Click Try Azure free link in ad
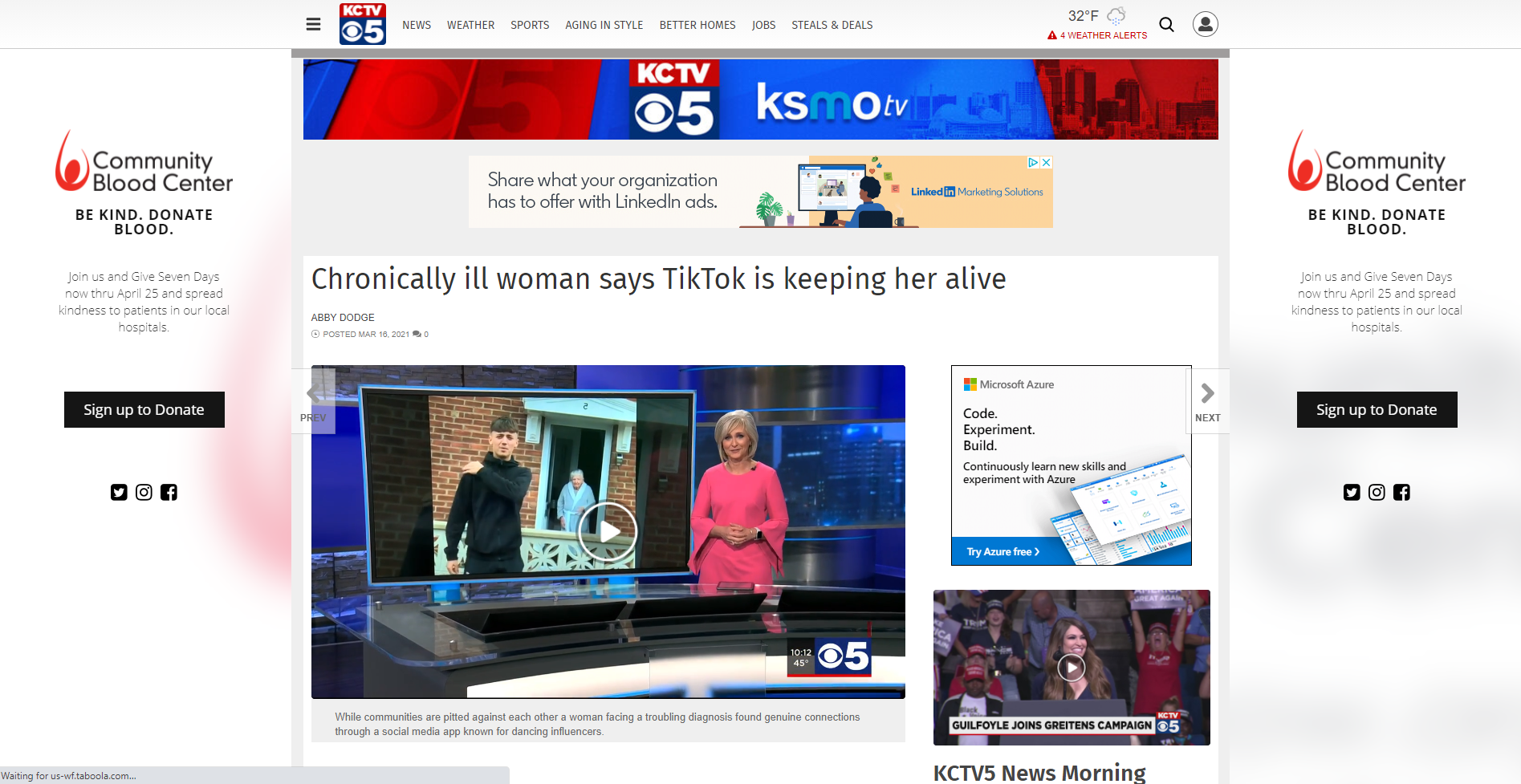The width and height of the screenshot is (1521, 784). pyautogui.click(x=1002, y=551)
